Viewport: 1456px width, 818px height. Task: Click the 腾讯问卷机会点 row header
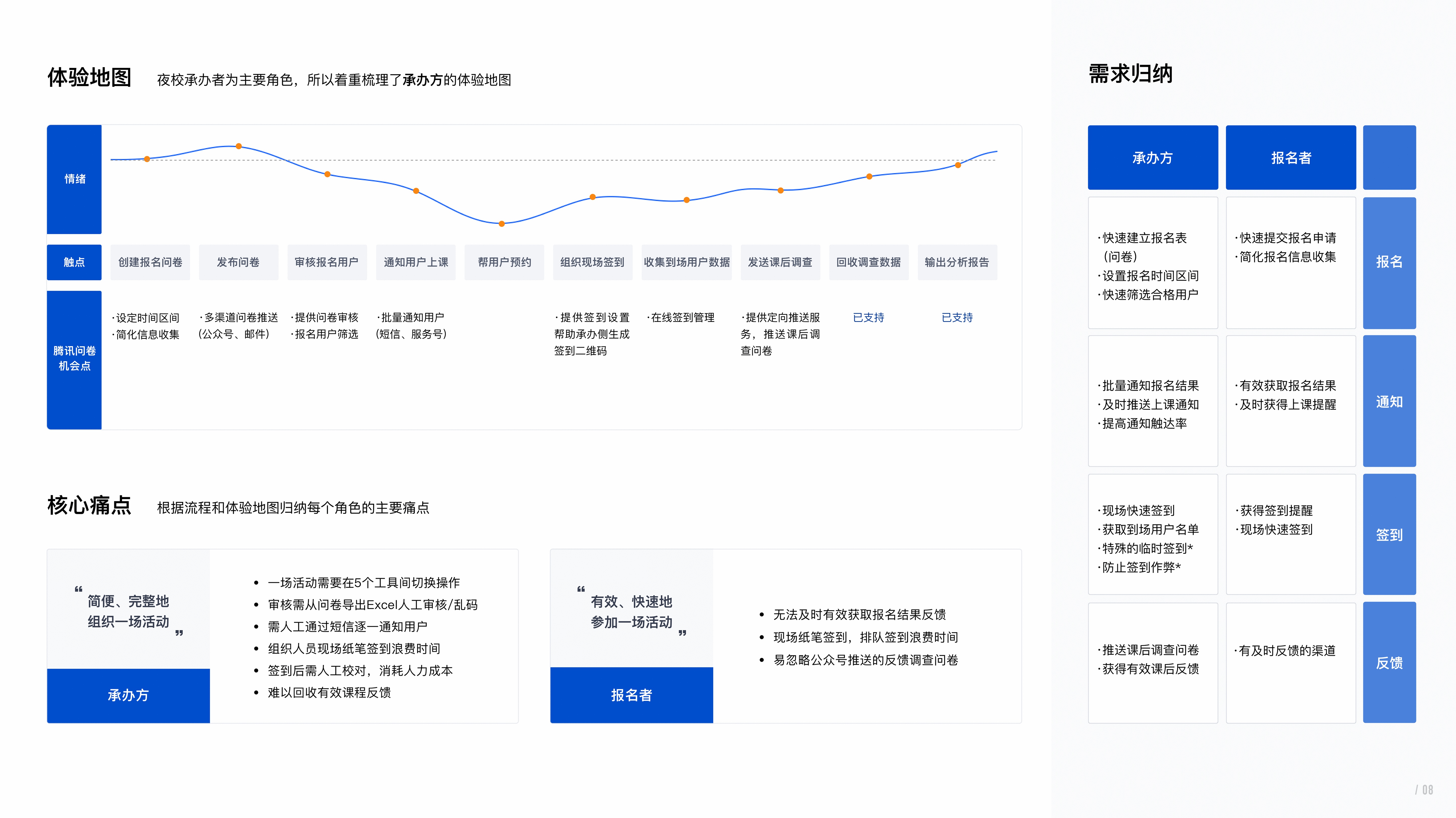pyautogui.click(x=75, y=359)
